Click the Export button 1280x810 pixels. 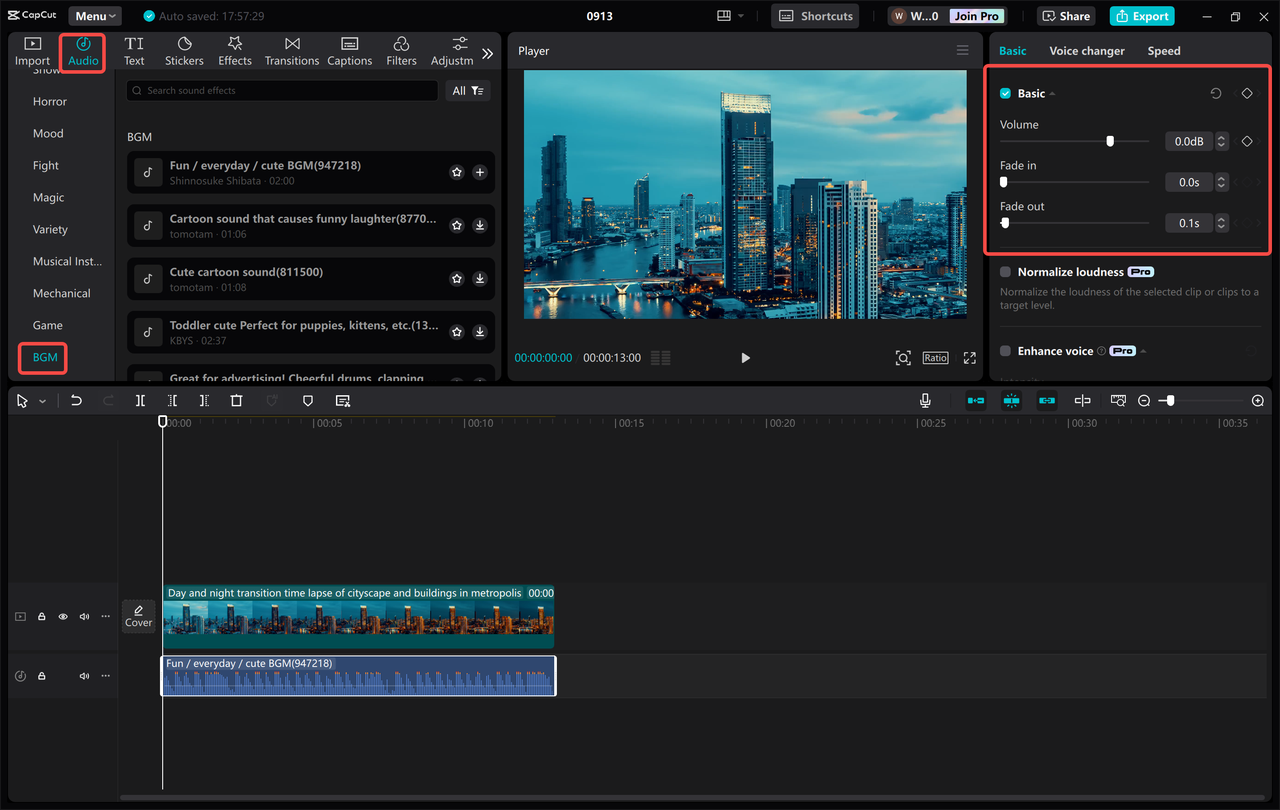click(1141, 15)
